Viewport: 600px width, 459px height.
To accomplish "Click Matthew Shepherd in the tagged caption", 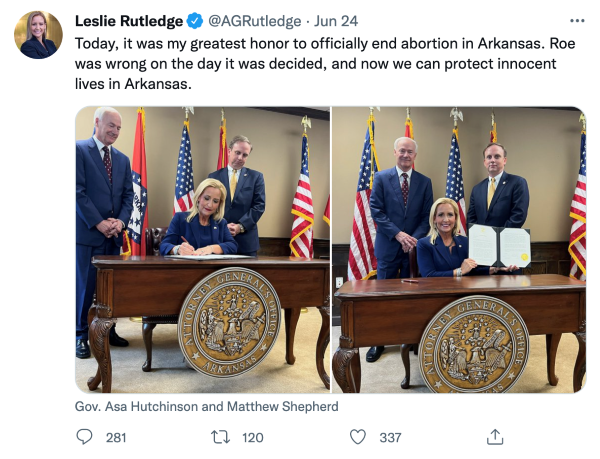I will pyautogui.click(x=283, y=406).
